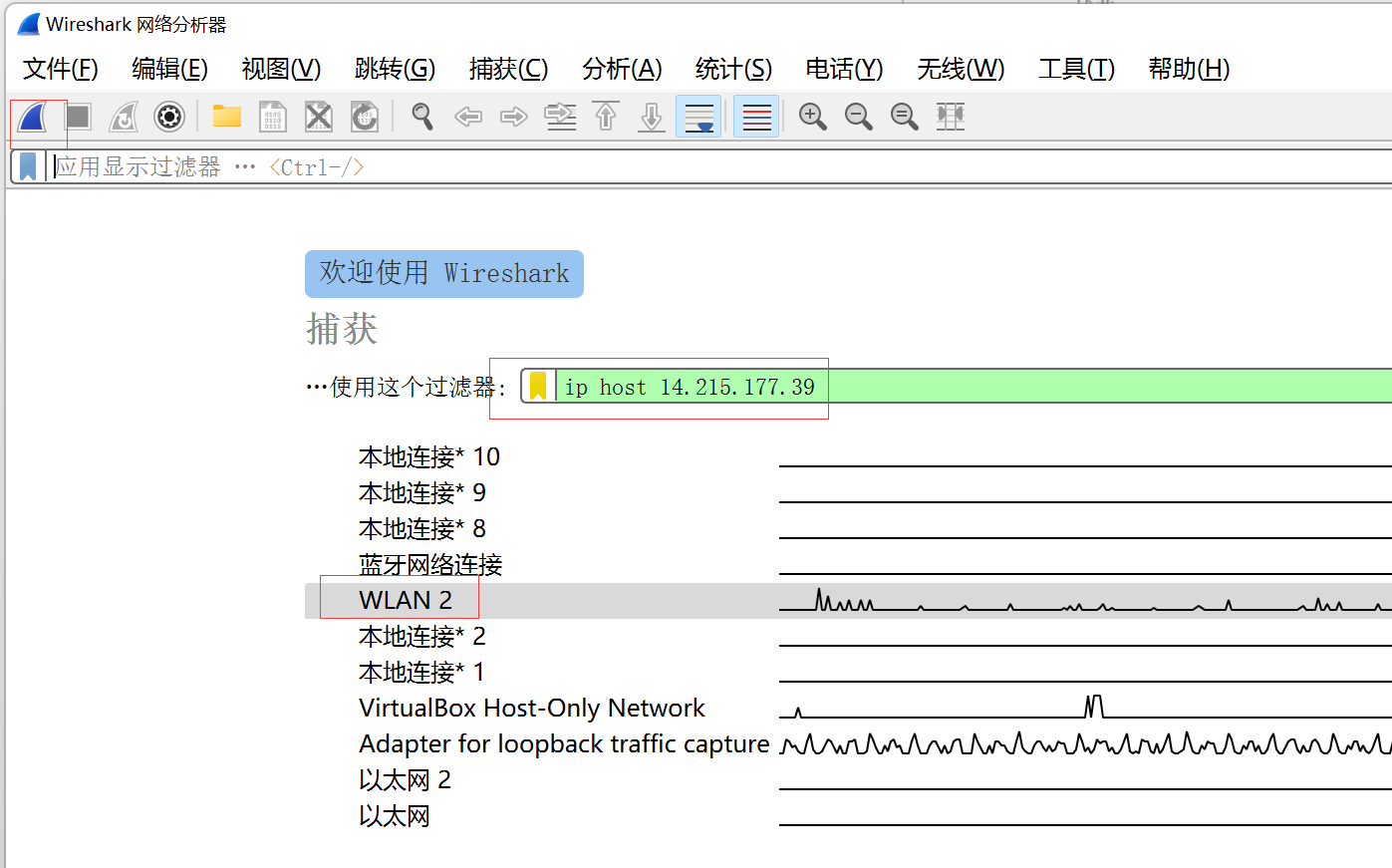
Task: Go back to previous packet arrow
Action: tap(468, 117)
